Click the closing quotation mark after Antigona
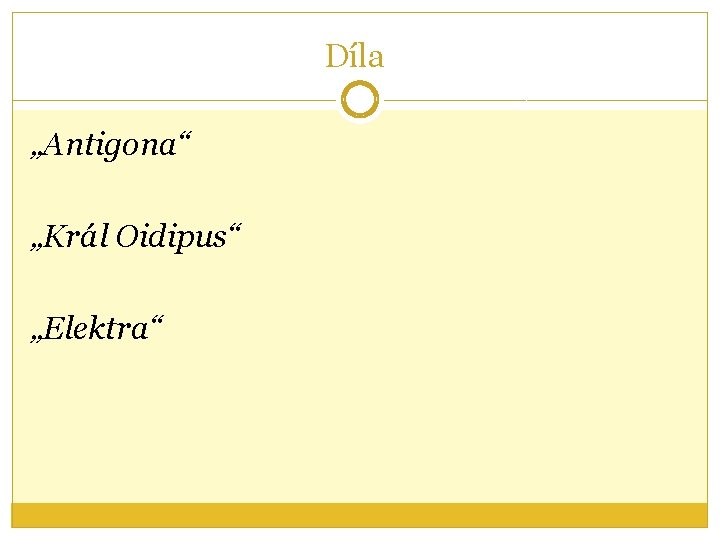 coord(183,139)
